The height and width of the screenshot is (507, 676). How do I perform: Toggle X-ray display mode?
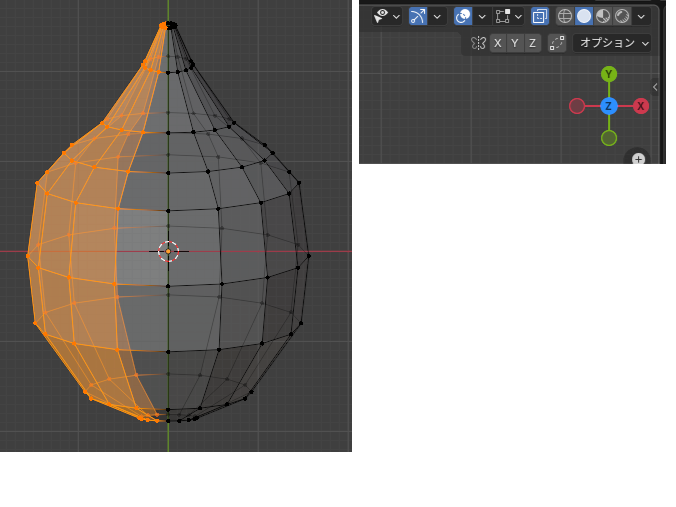click(x=540, y=16)
